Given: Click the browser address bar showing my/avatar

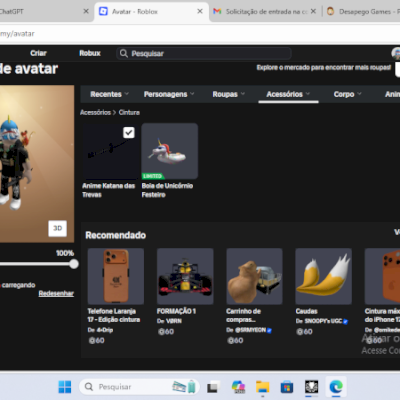Looking at the screenshot, I should (x=200, y=34).
